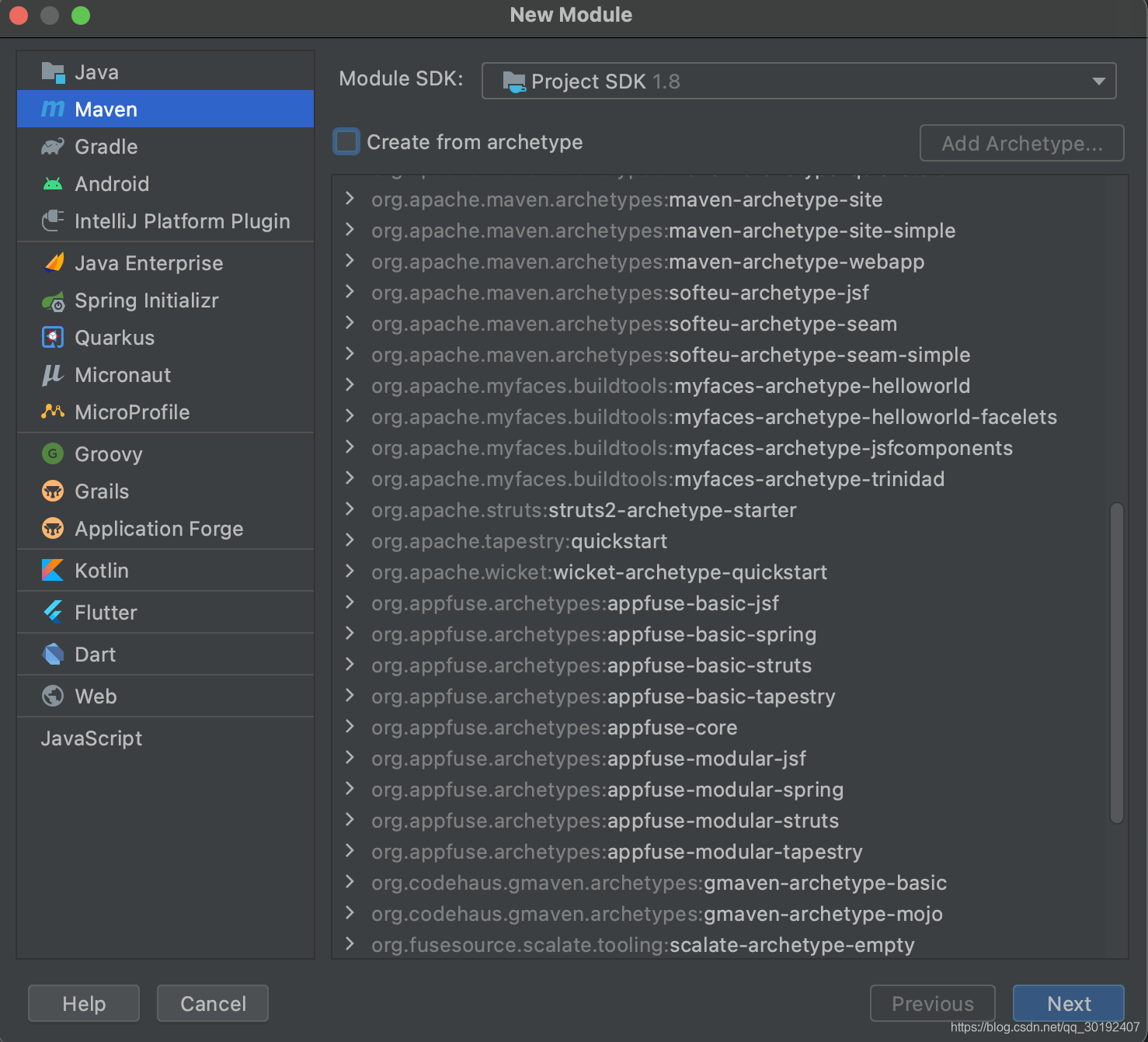1148x1042 pixels.
Task: Click the Java Enterprise icon
Action: pos(53,263)
